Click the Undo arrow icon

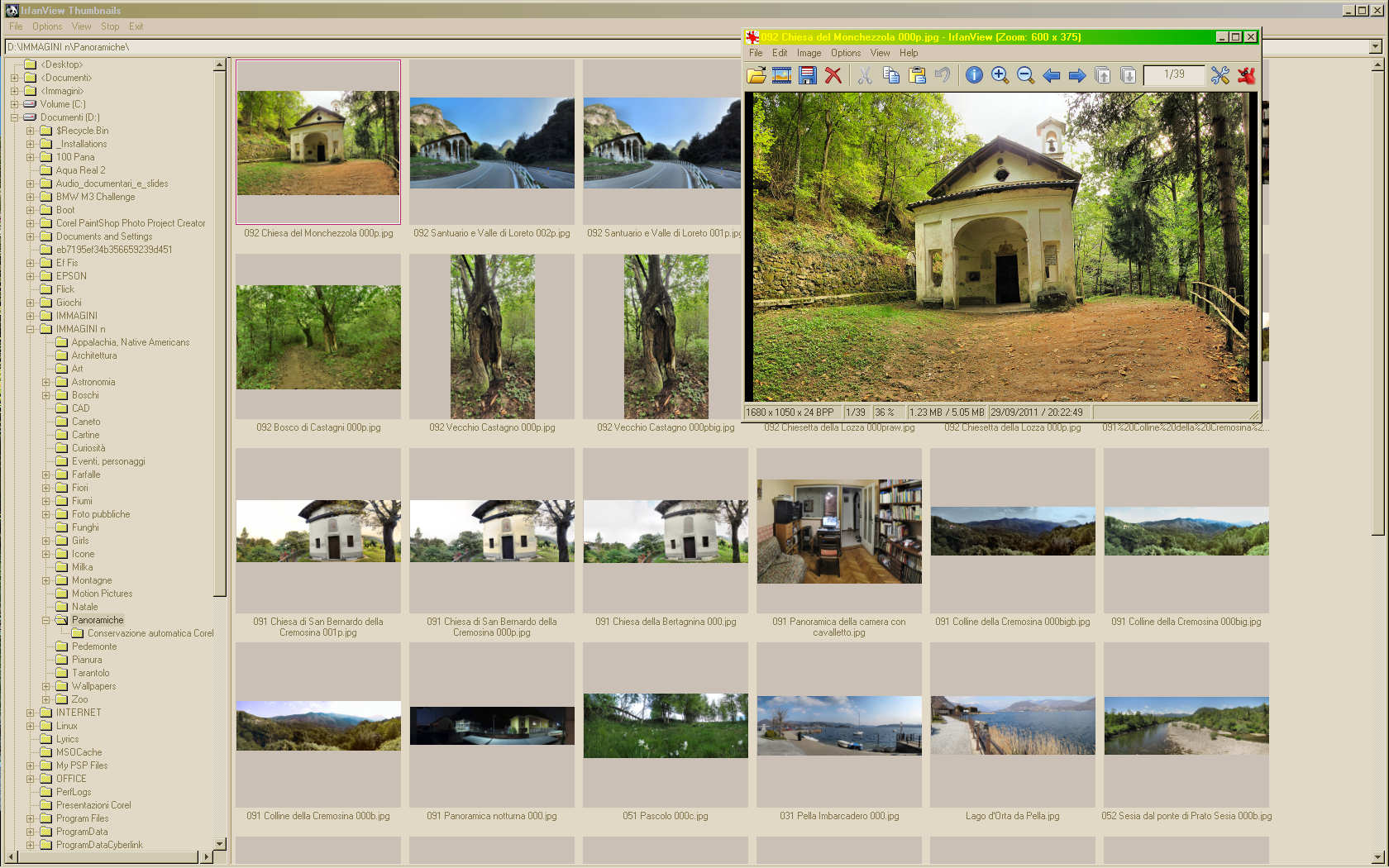point(942,75)
